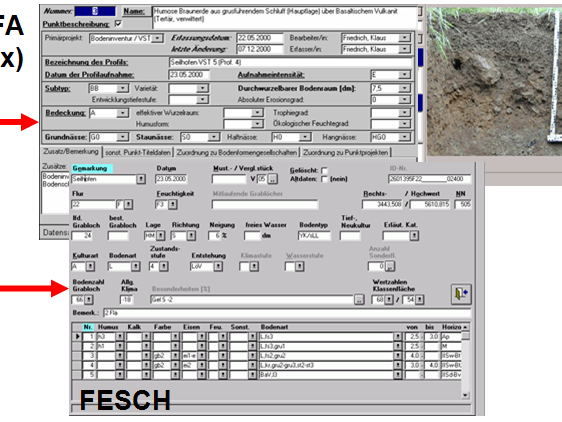562x422 pixels.
Task: Click the table scrollbar down arrow
Action: click(465, 395)
